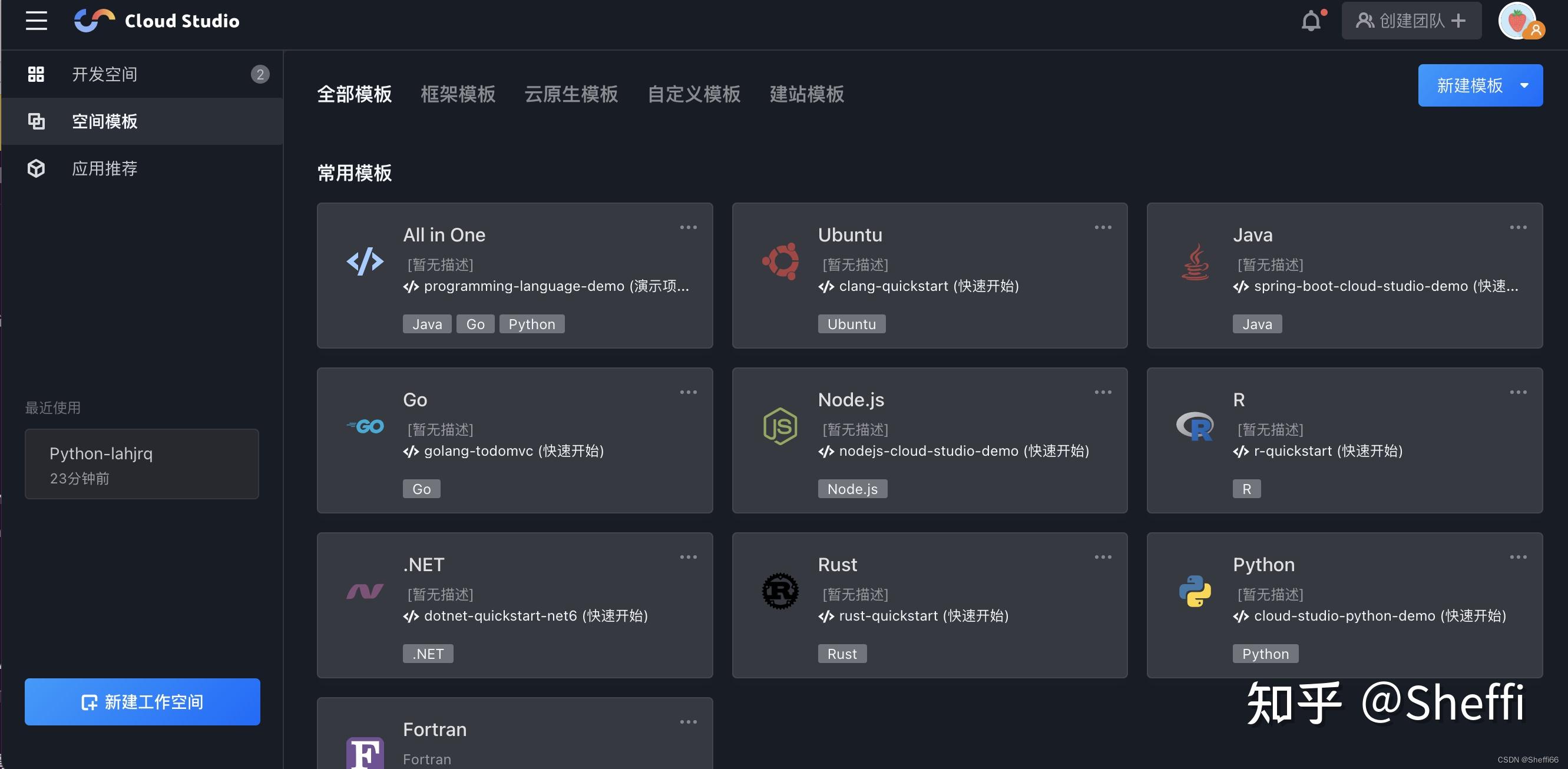Open the recent workspace Python-lahjrq
This screenshot has width=1568, height=769.
click(x=142, y=463)
